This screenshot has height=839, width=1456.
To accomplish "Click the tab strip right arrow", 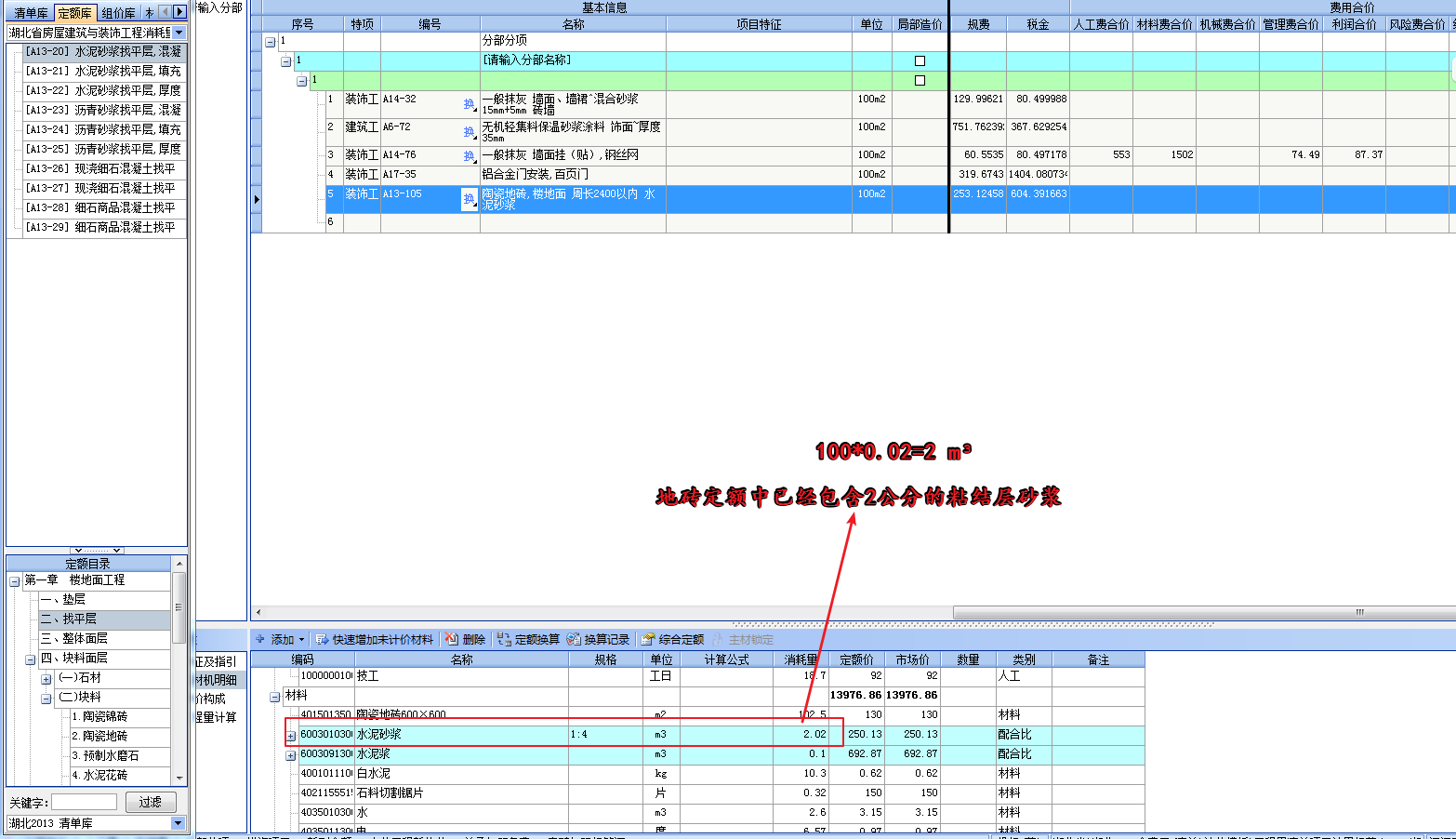I will pos(179,12).
